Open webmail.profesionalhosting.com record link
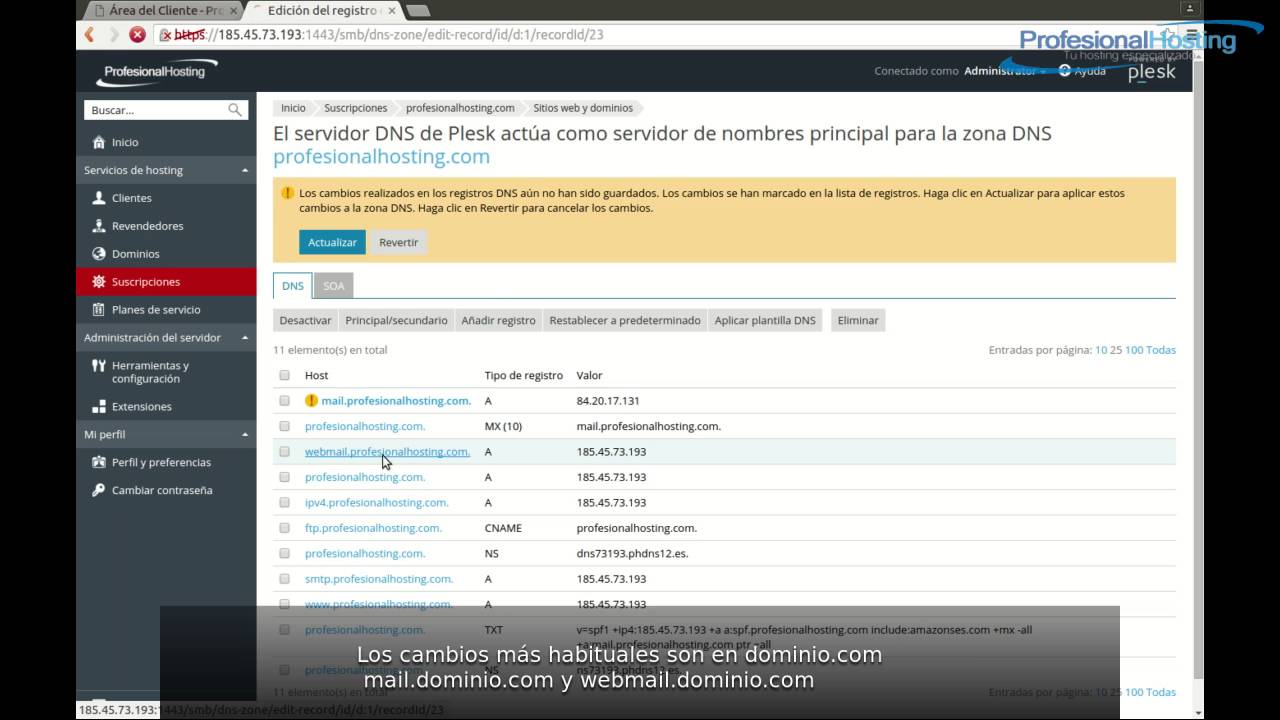This screenshot has width=1280, height=720. (387, 452)
